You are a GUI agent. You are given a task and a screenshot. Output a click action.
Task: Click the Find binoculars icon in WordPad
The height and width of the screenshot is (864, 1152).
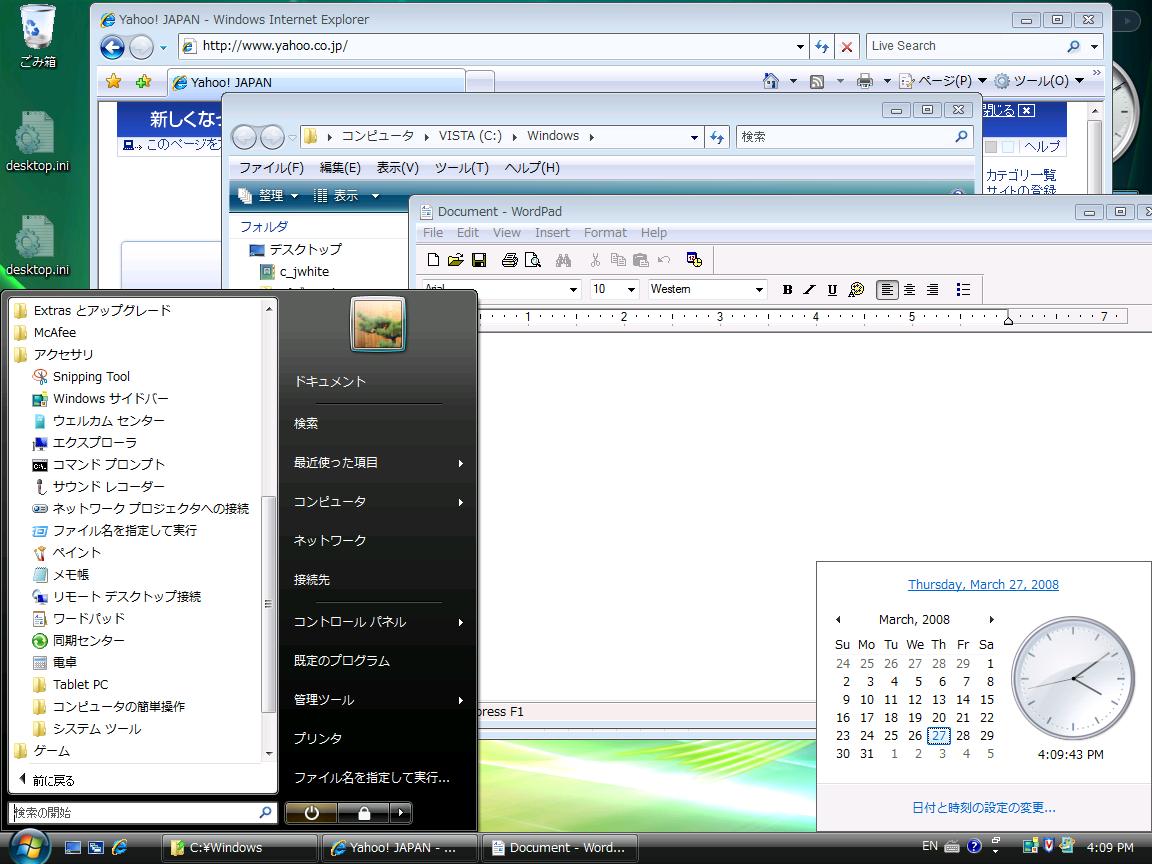tap(564, 259)
